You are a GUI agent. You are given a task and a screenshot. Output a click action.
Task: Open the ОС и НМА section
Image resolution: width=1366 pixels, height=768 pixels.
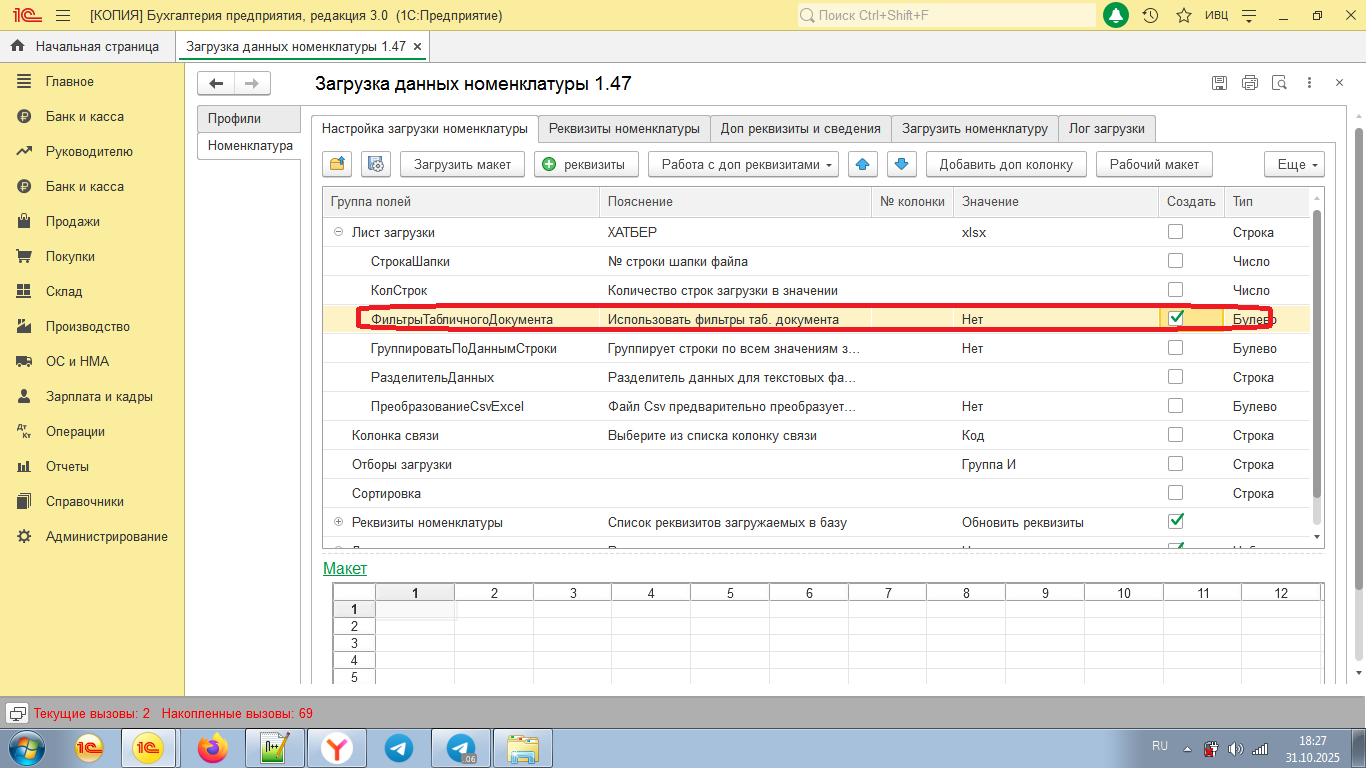(77, 362)
